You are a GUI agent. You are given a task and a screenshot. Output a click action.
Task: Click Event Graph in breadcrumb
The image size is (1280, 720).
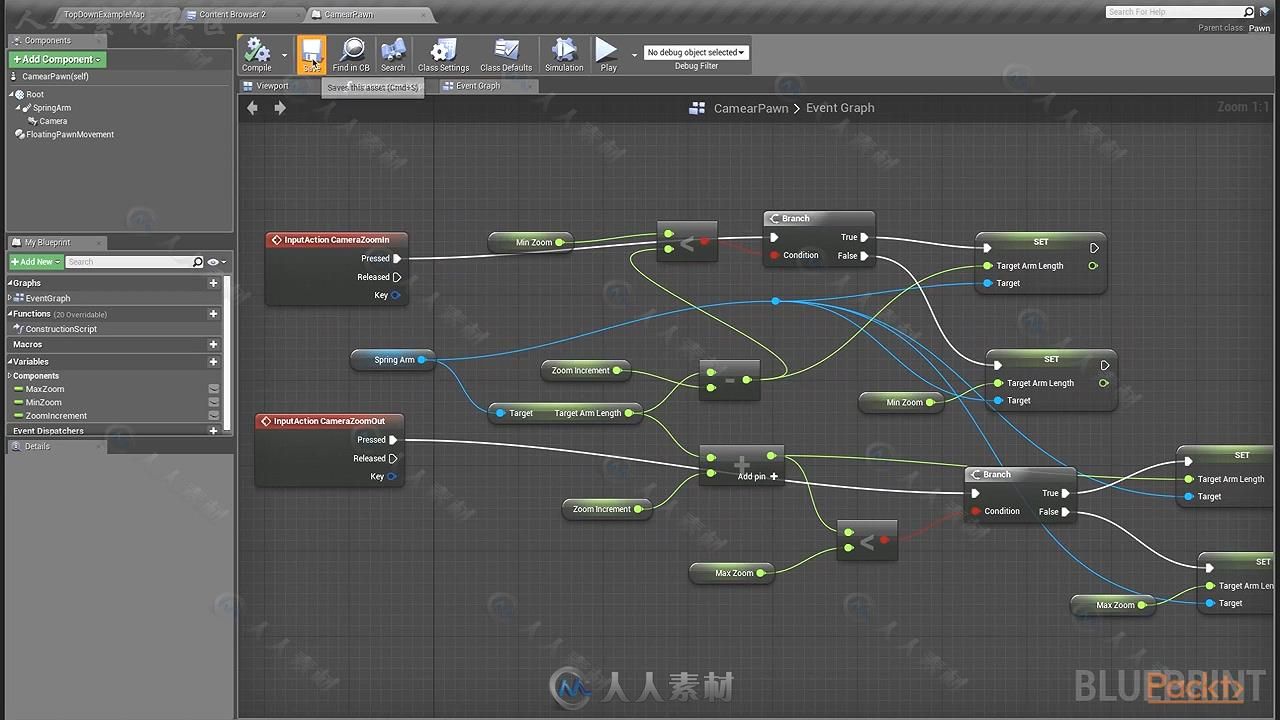point(840,108)
